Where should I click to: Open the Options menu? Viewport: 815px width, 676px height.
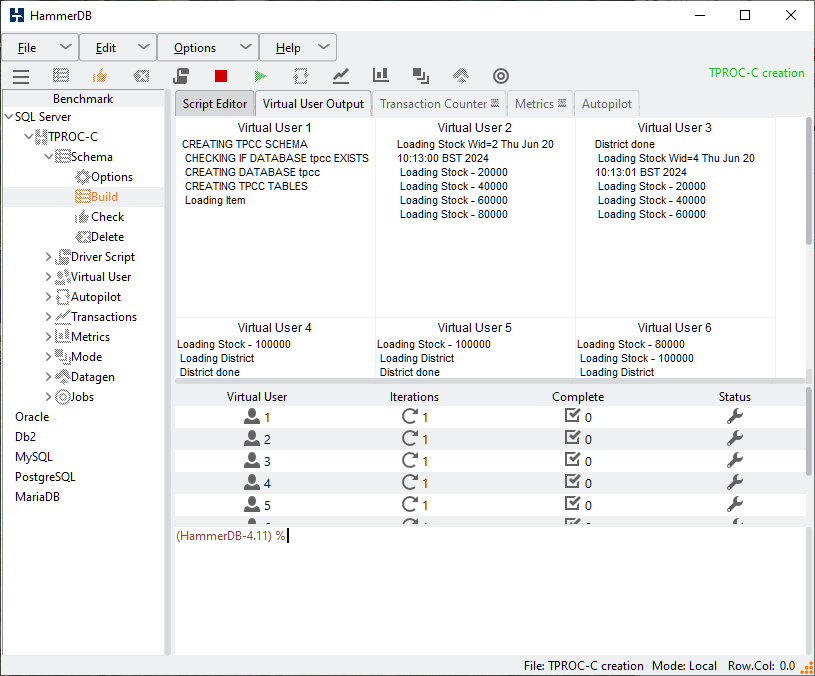coord(208,48)
